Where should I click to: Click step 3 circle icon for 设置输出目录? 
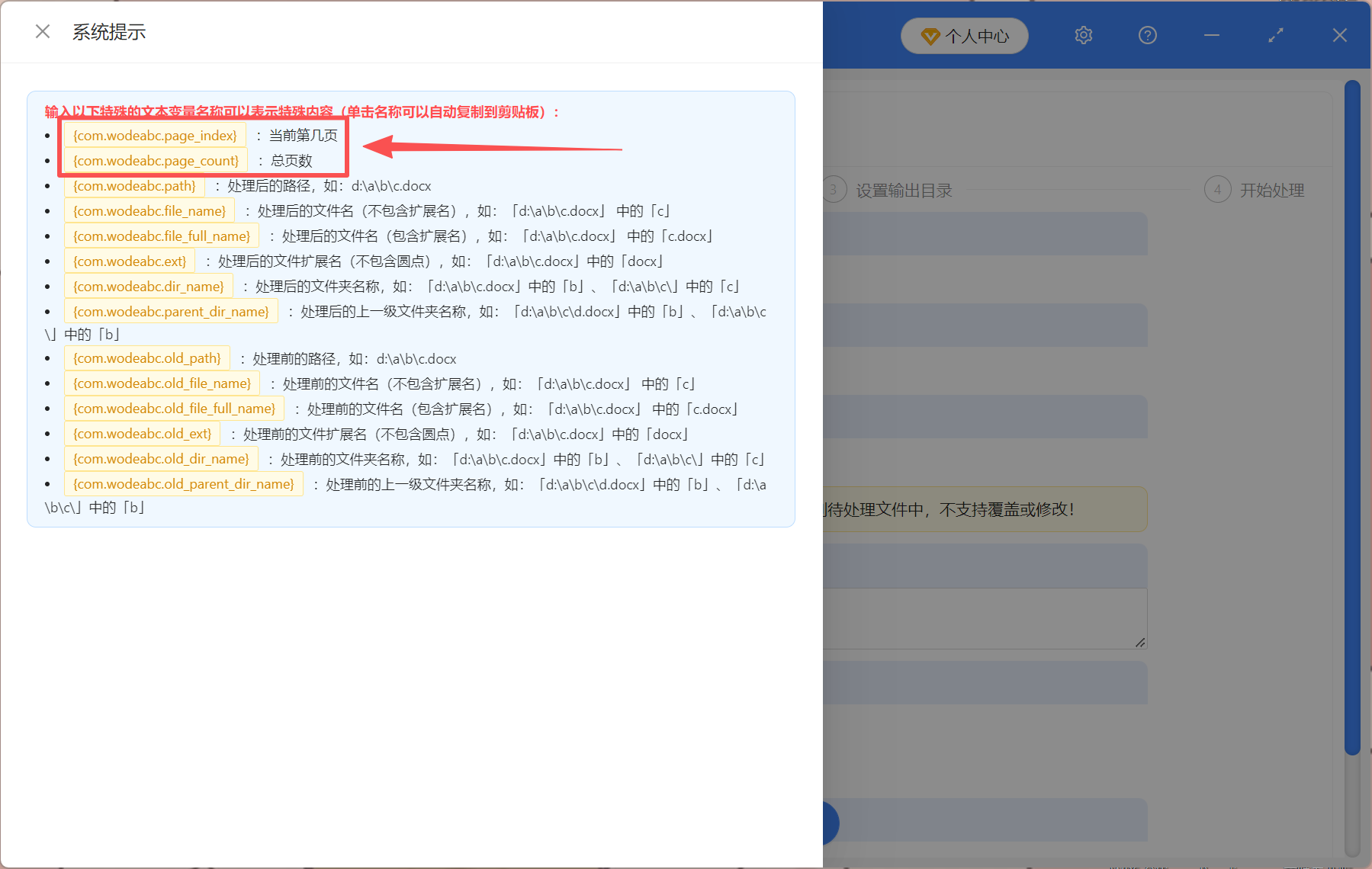(832, 190)
